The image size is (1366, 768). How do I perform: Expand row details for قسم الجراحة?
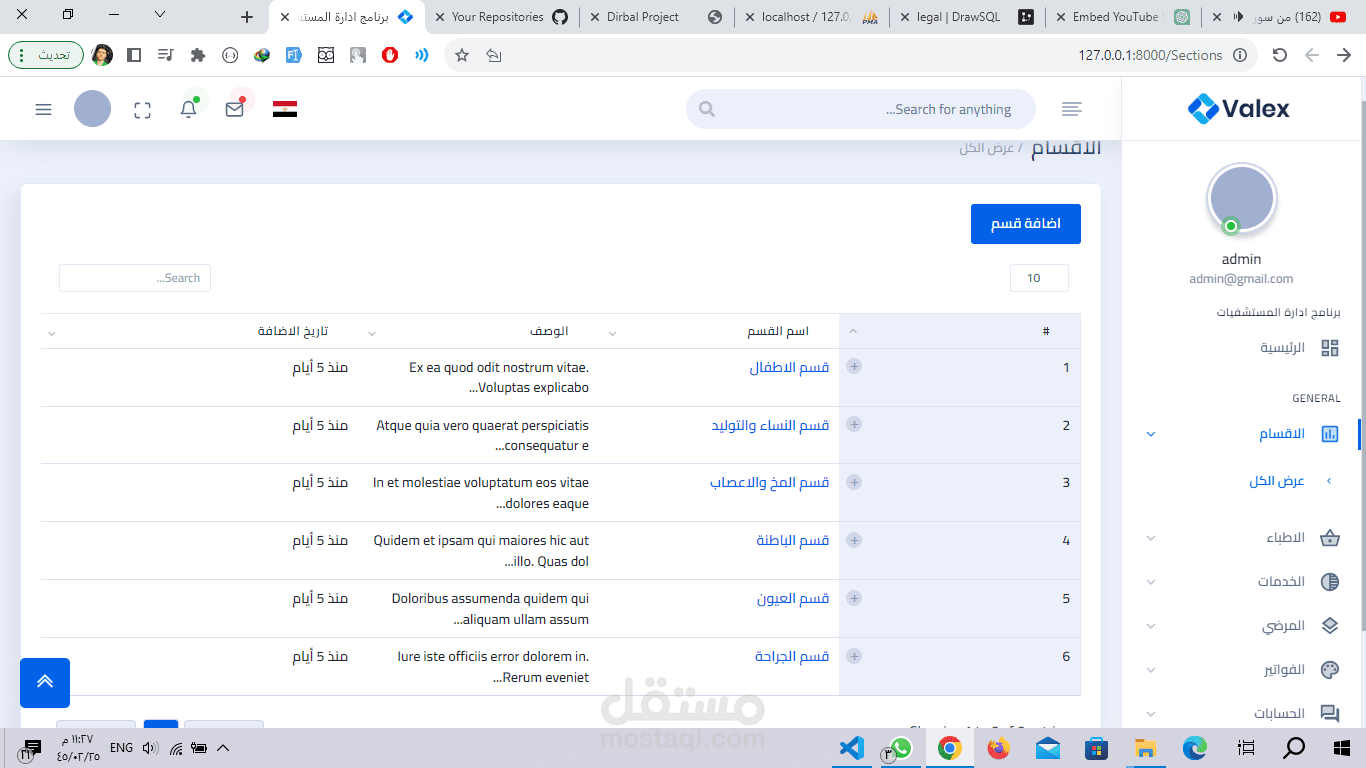tap(854, 656)
